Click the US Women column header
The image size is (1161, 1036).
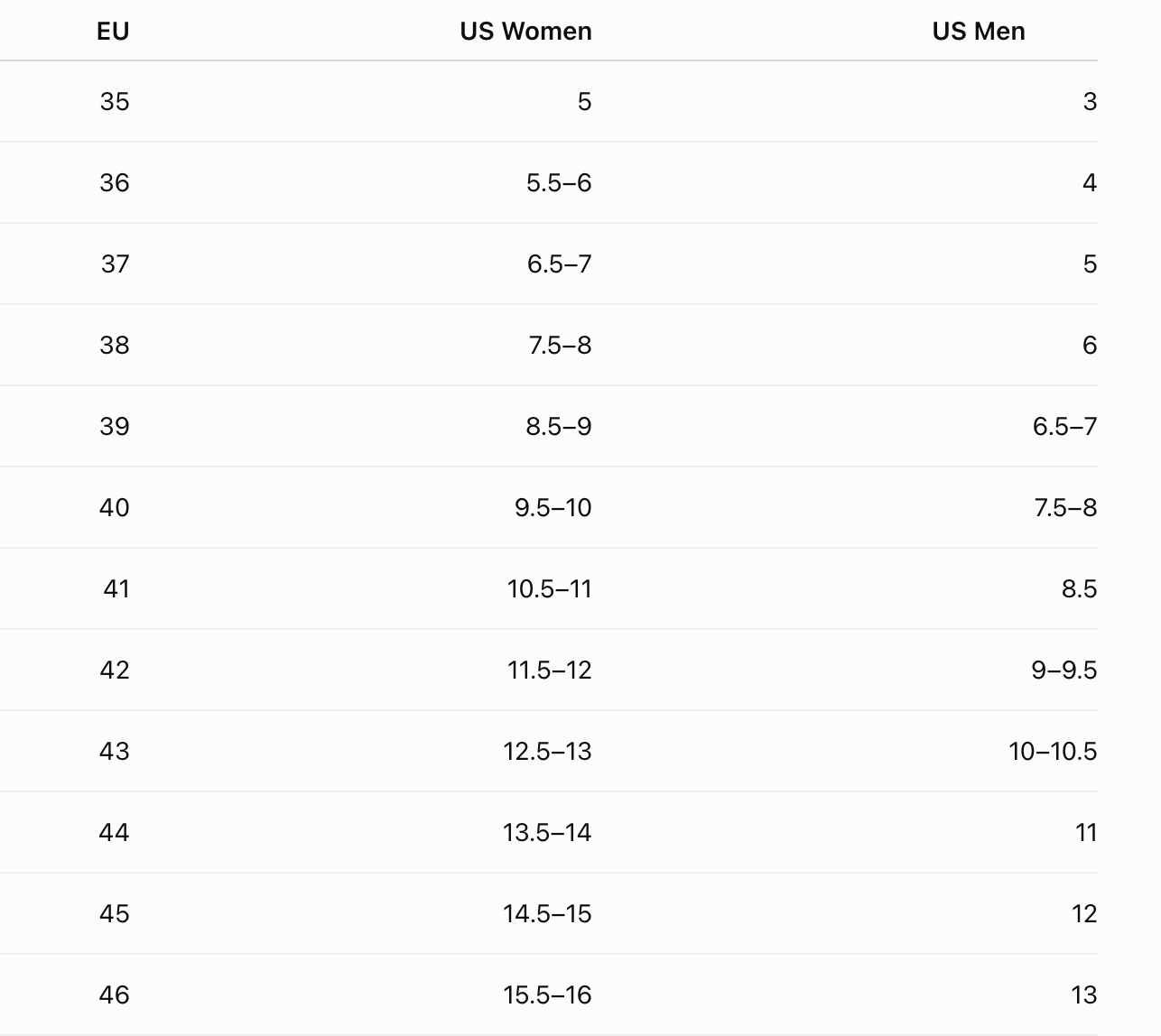[x=525, y=32]
